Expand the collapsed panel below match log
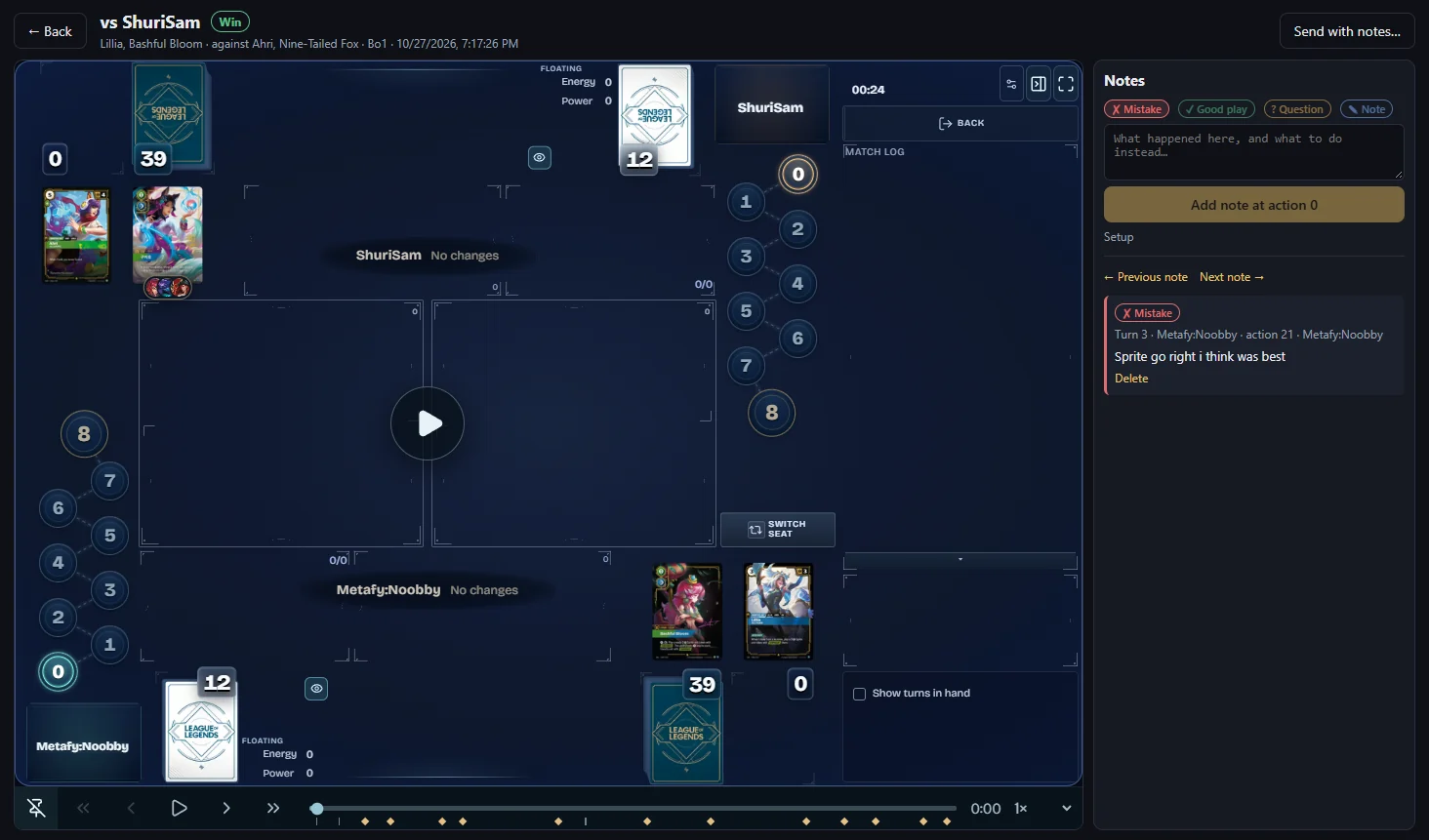 tap(960, 560)
